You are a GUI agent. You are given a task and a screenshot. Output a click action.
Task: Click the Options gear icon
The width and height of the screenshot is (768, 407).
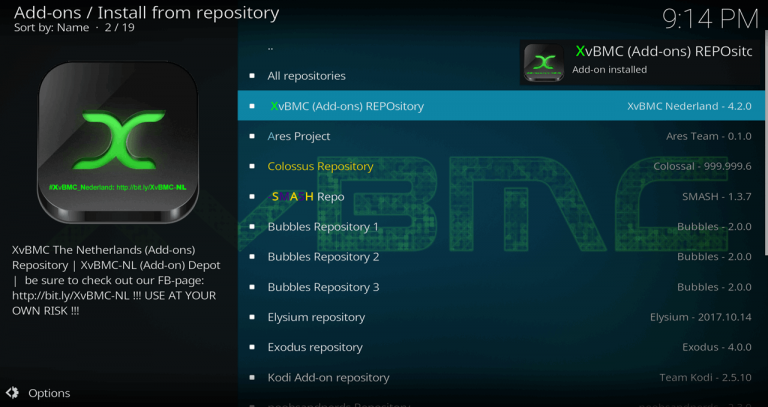tap(12, 393)
